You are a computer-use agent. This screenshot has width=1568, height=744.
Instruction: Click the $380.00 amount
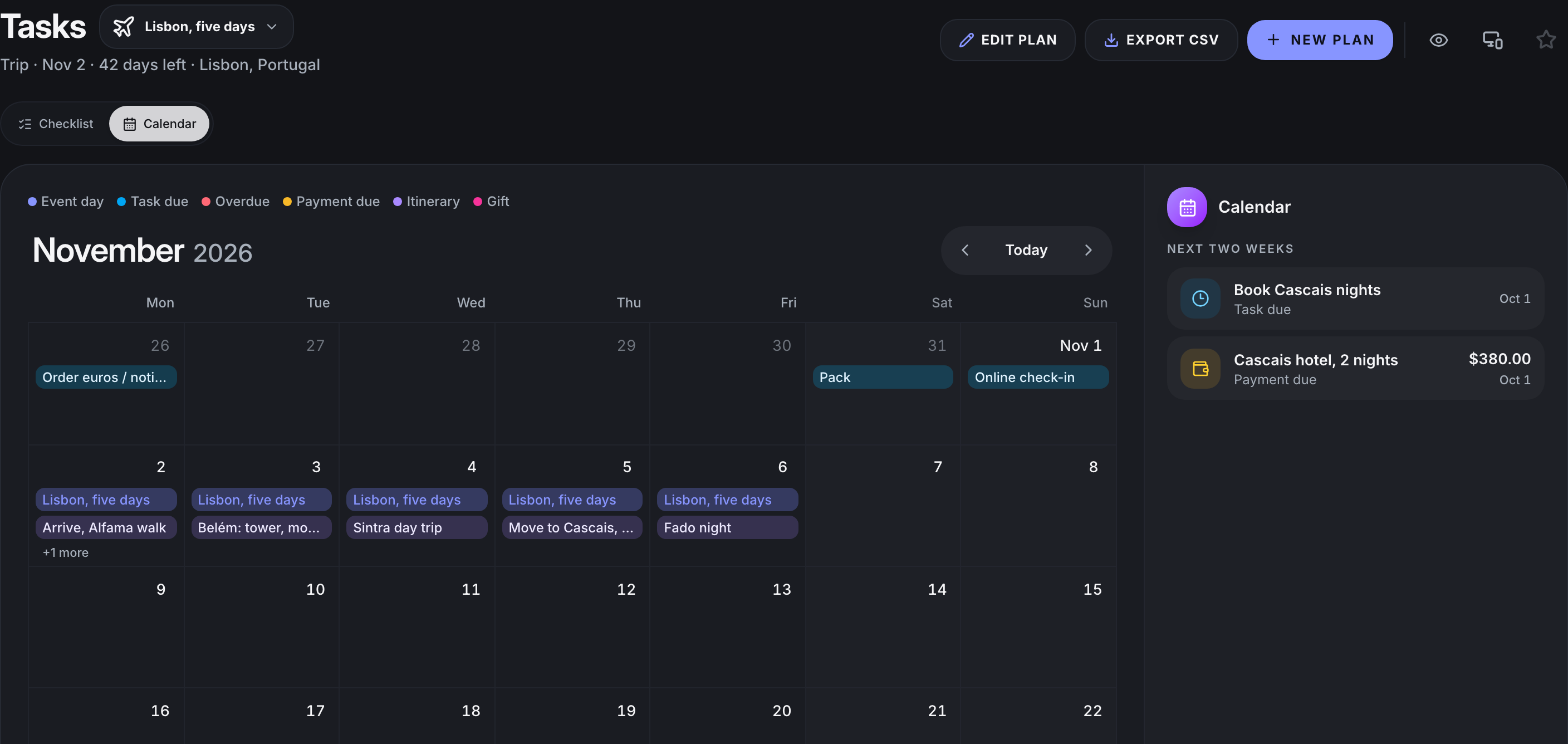pos(1499,359)
